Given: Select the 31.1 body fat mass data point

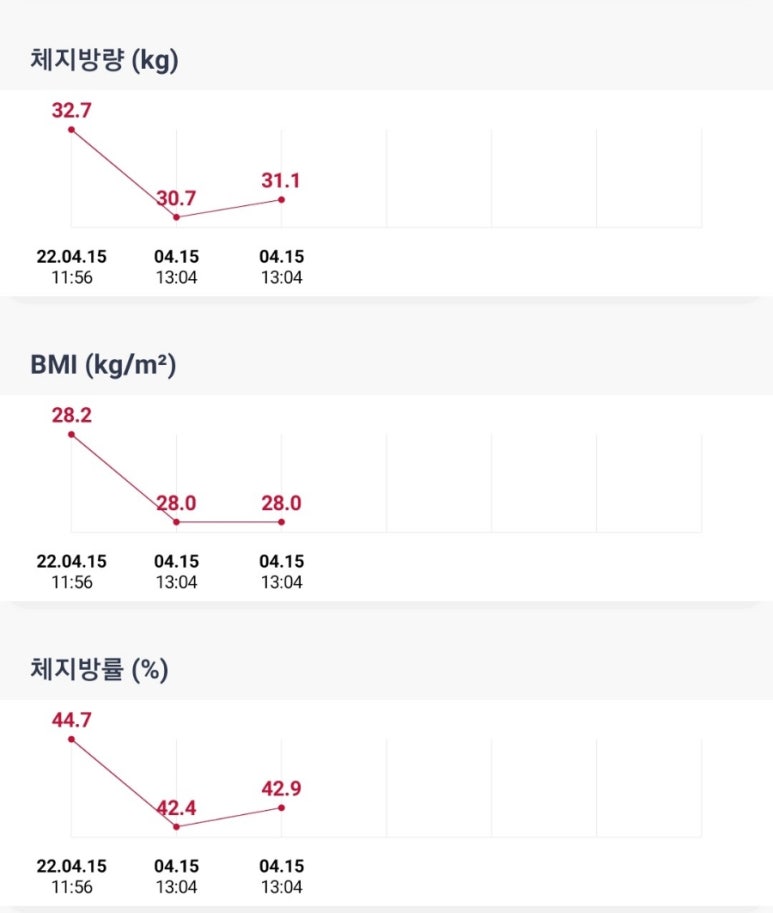Looking at the screenshot, I should [282, 200].
